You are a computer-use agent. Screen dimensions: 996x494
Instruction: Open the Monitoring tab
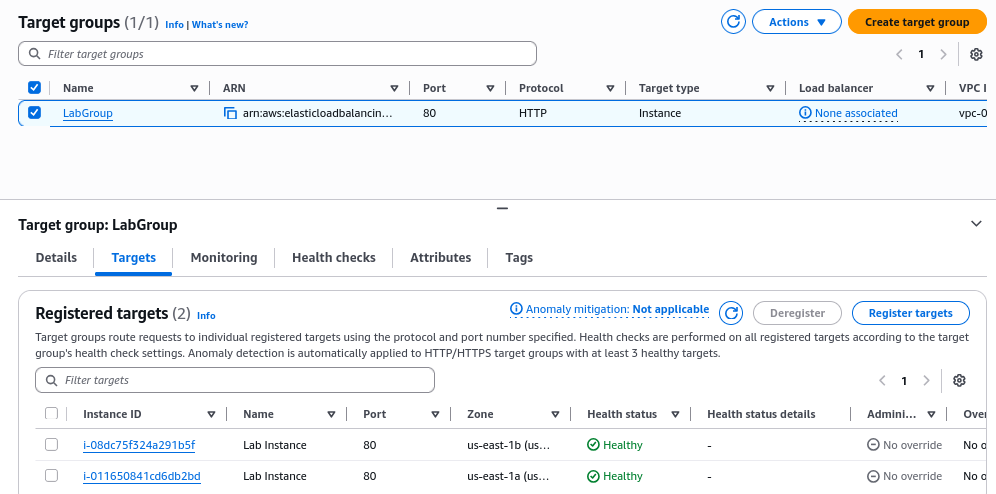pyautogui.click(x=223, y=258)
